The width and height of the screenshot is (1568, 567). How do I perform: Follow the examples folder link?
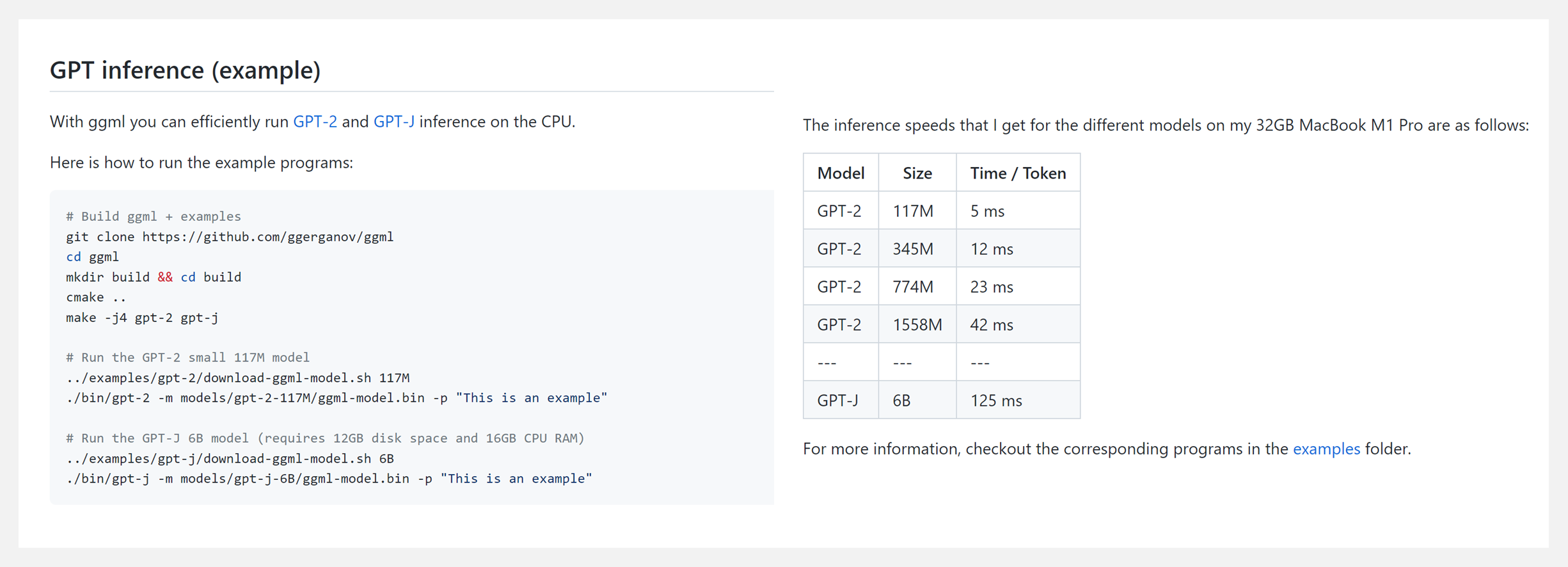[x=1326, y=449]
